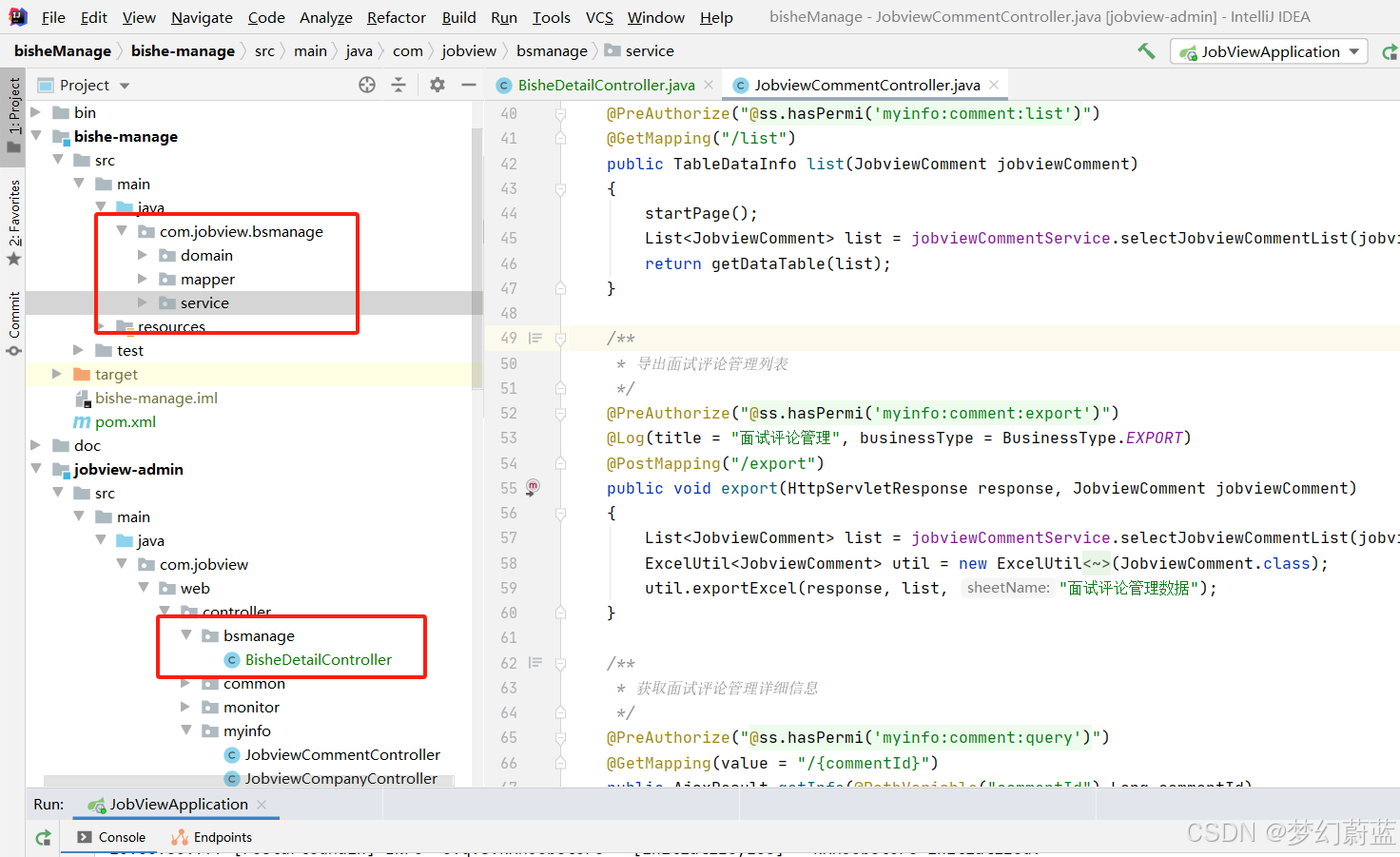Open the Navigate menu
This screenshot has height=857, width=1400.
[202, 17]
